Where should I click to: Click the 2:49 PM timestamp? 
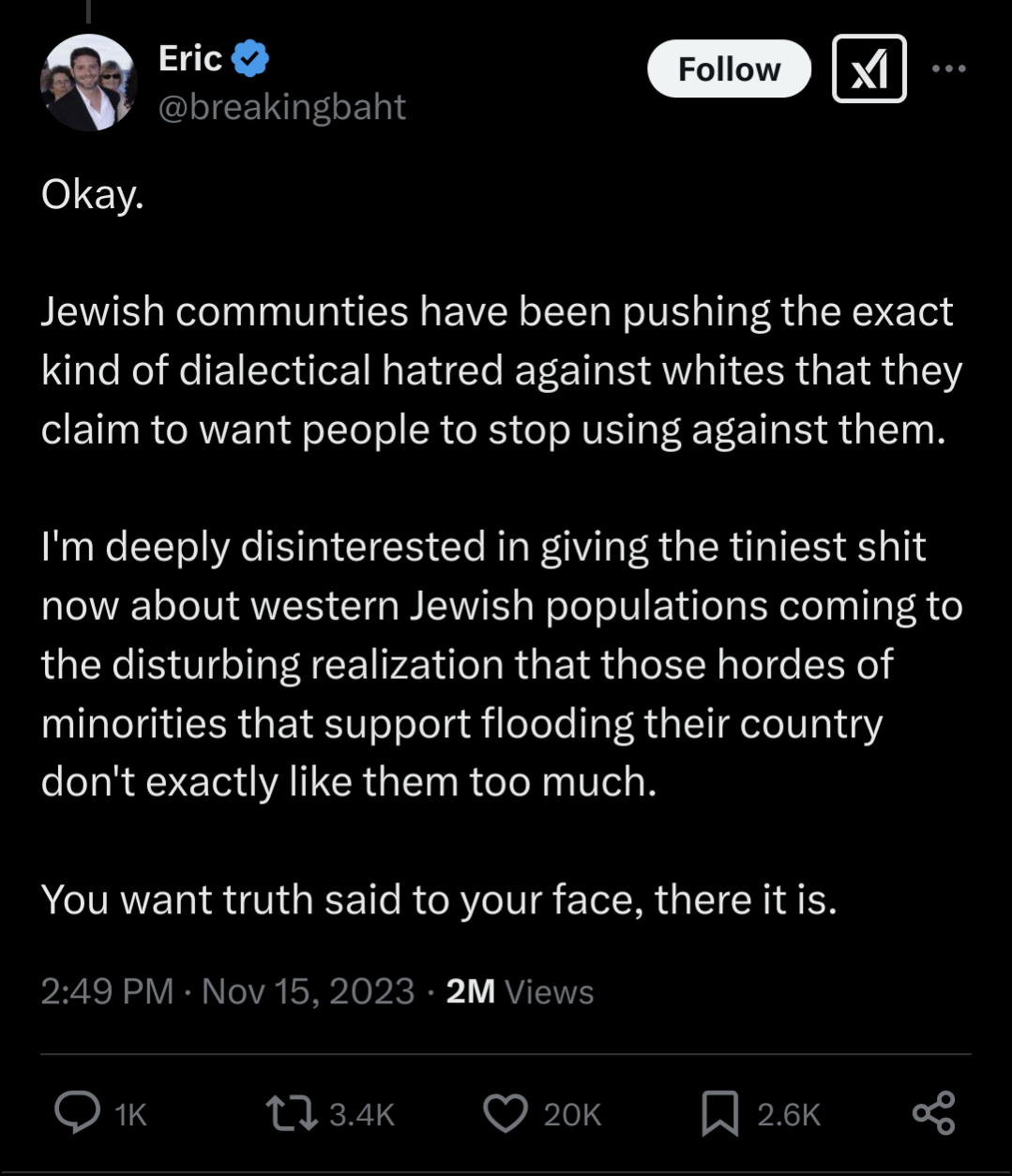[107, 991]
